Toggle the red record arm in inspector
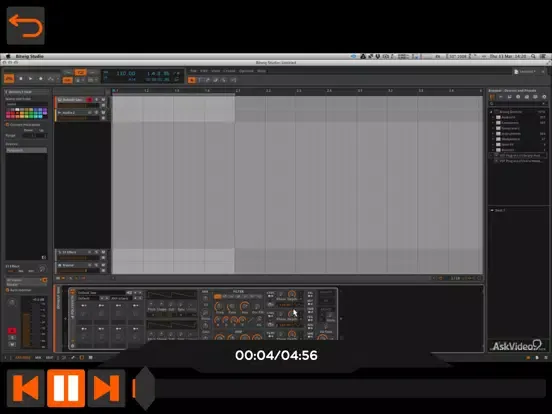Screen dimensions: 552x414 tap(12, 331)
